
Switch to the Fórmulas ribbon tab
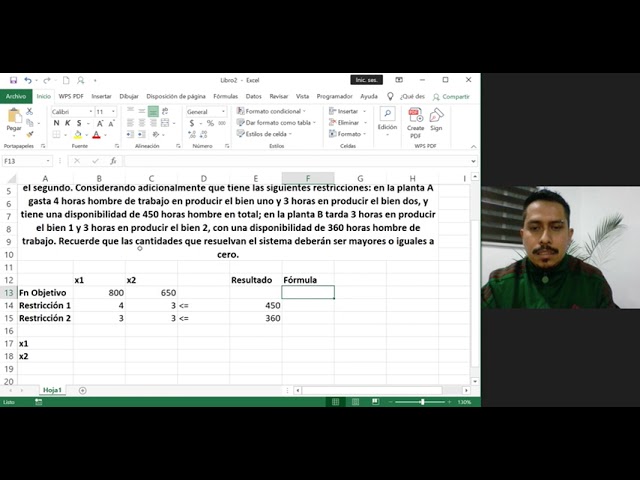[x=225, y=96]
